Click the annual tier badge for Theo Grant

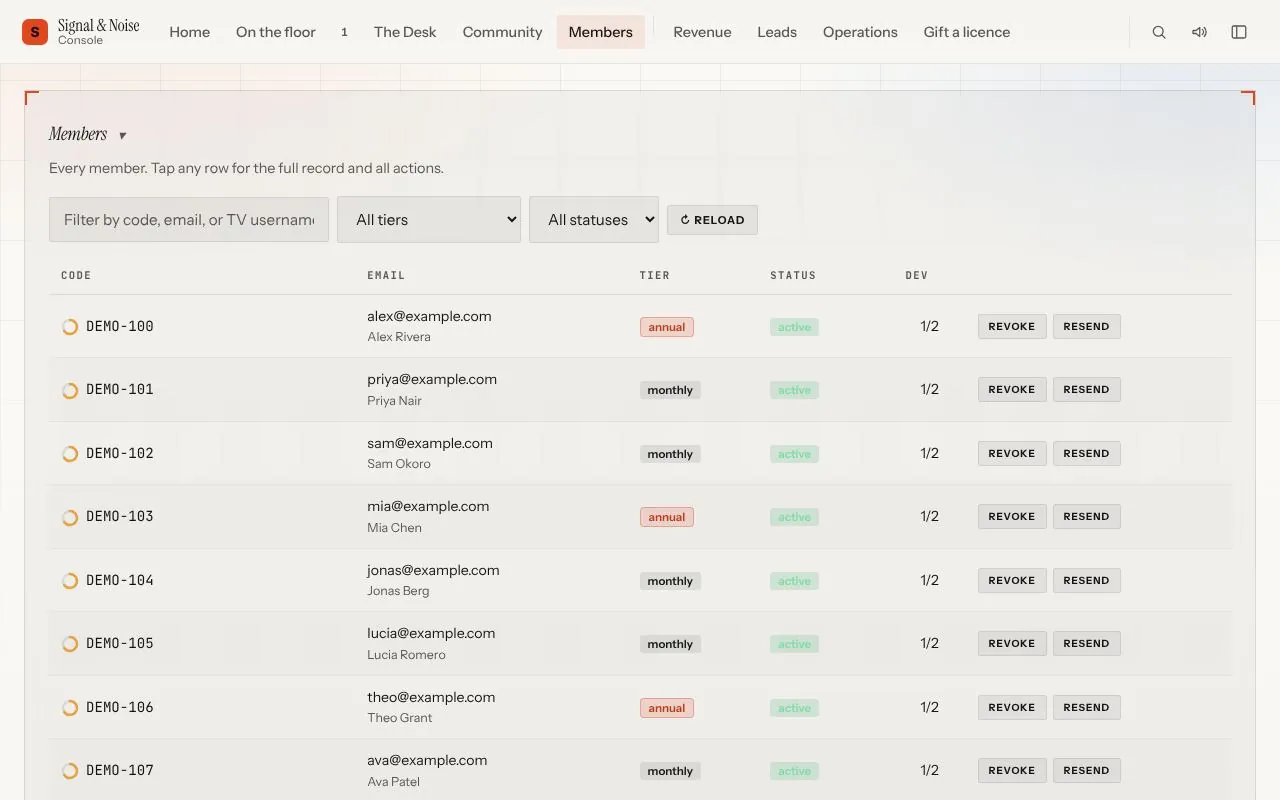click(667, 708)
